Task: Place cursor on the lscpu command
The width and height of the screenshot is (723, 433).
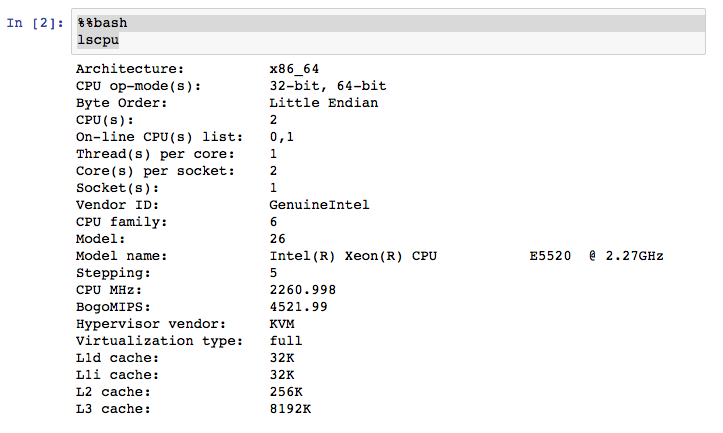Action: [x=98, y=40]
